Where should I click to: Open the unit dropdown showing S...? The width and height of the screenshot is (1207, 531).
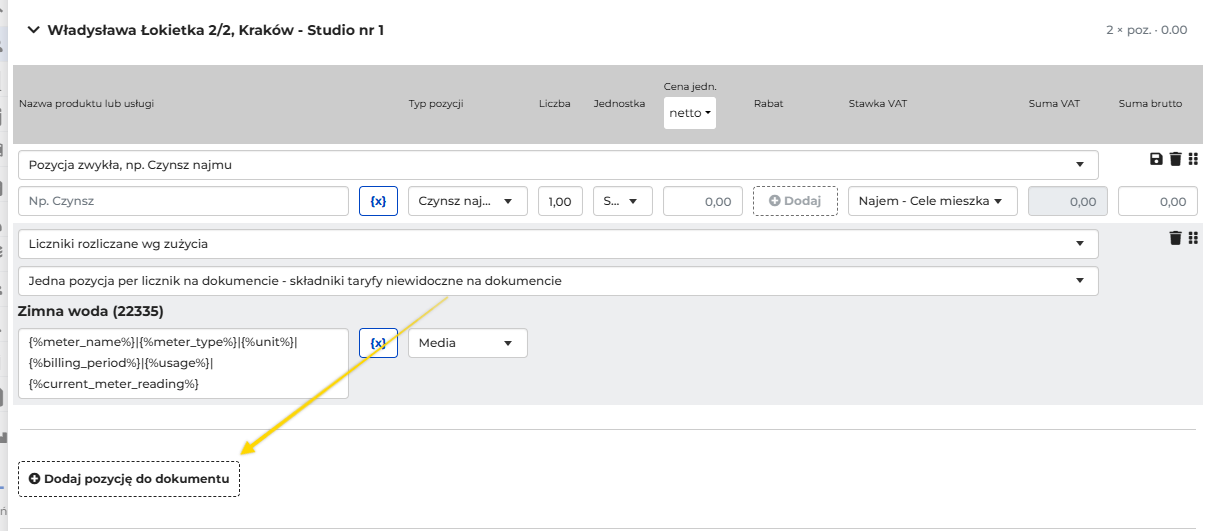coord(623,201)
